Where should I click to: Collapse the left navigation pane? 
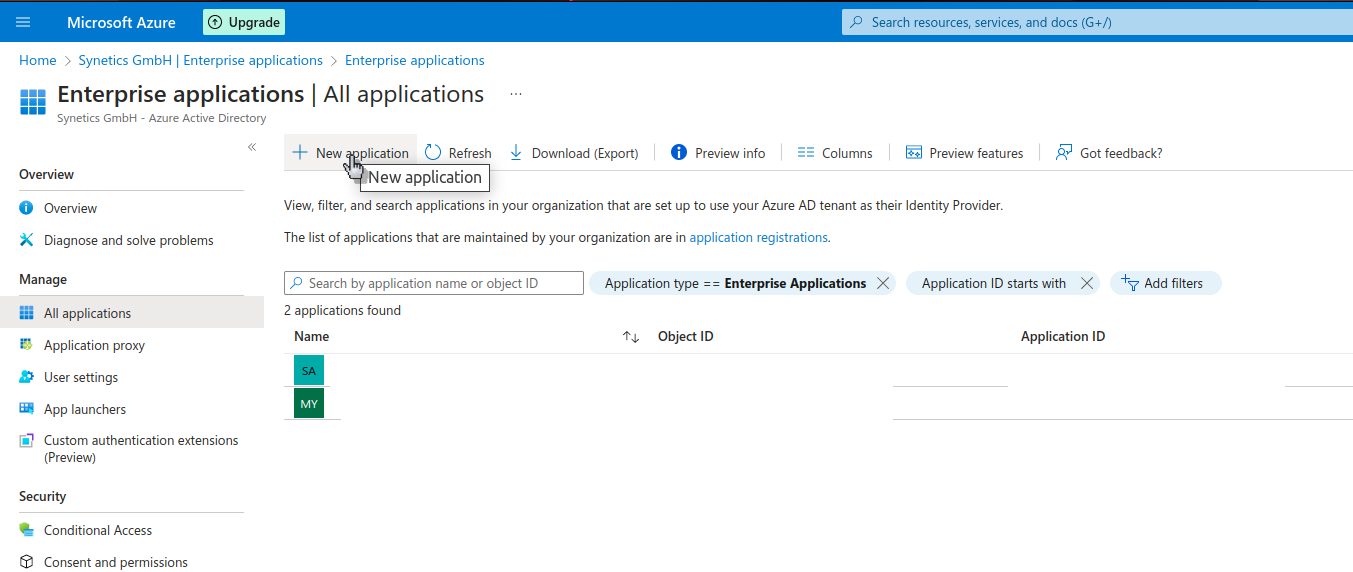point(252,147)
